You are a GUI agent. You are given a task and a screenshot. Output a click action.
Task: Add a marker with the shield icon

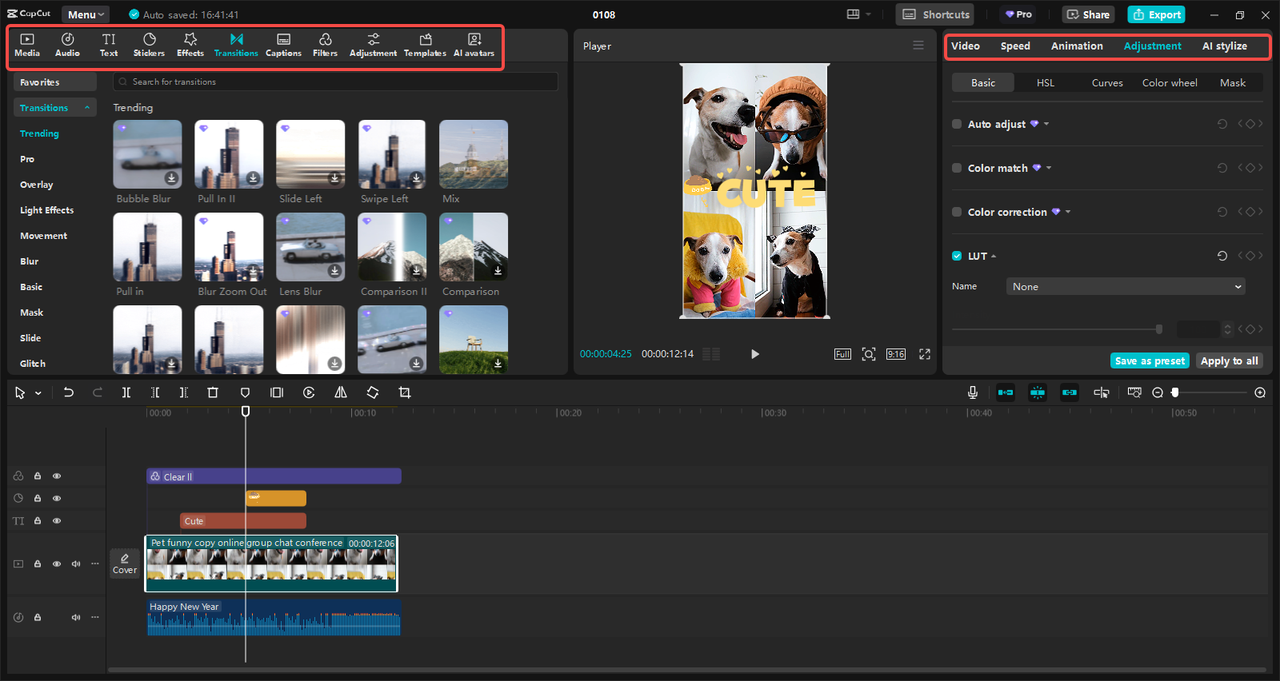(x=245, y=393)
